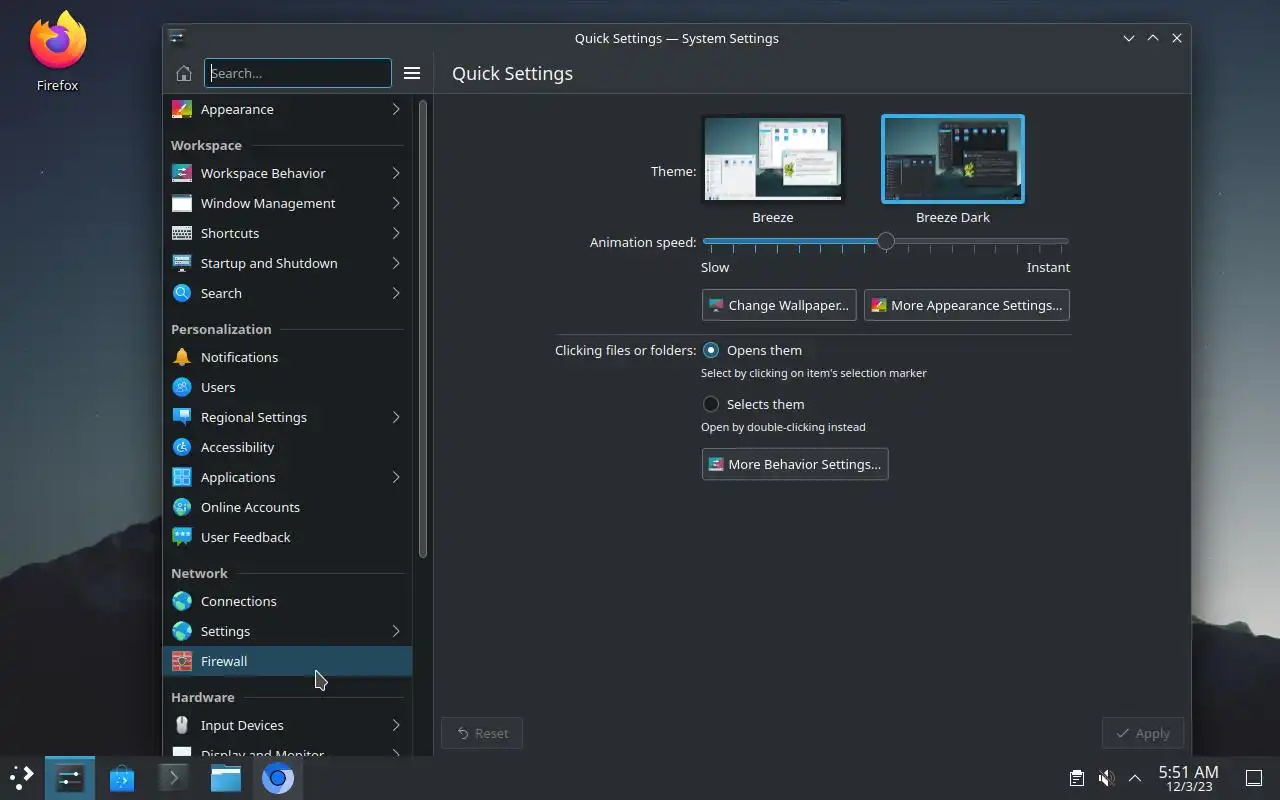The height and width of the screenshot is (800, 1280).
Task: Click the Search magnifier icon in sidebar list
Action: [182, 293]
